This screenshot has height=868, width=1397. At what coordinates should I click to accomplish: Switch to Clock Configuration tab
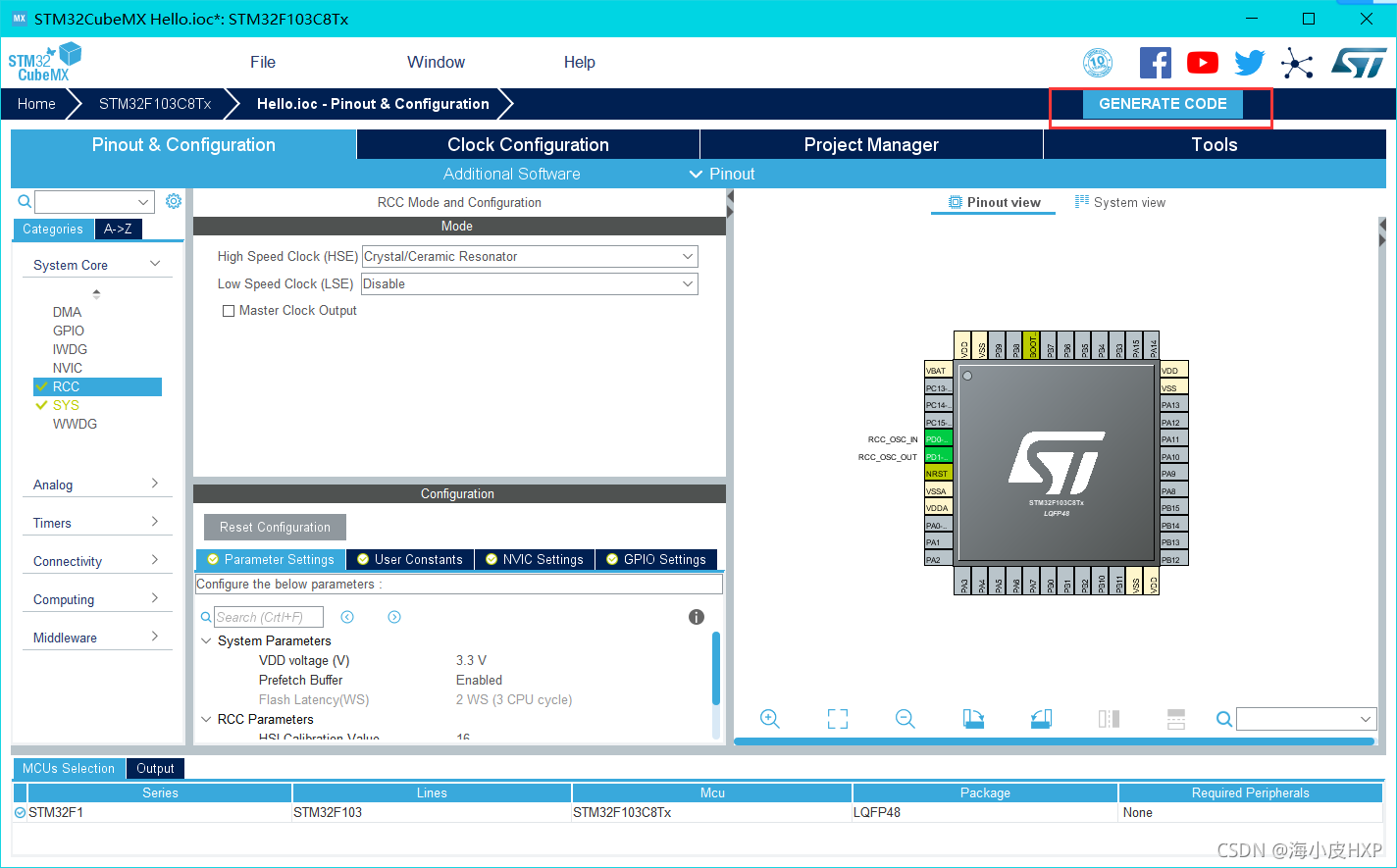(528, 144)
